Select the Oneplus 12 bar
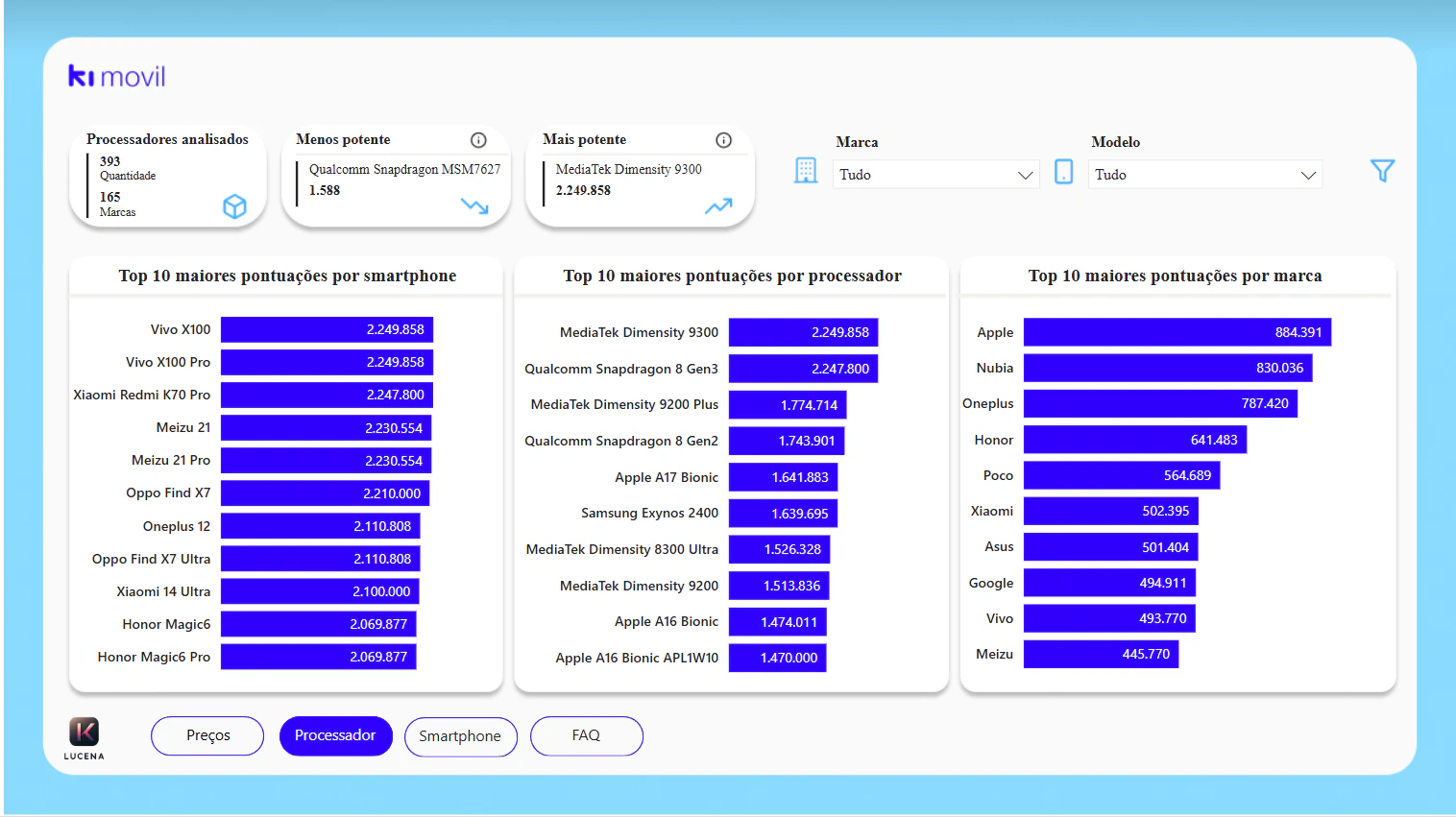 321,526
